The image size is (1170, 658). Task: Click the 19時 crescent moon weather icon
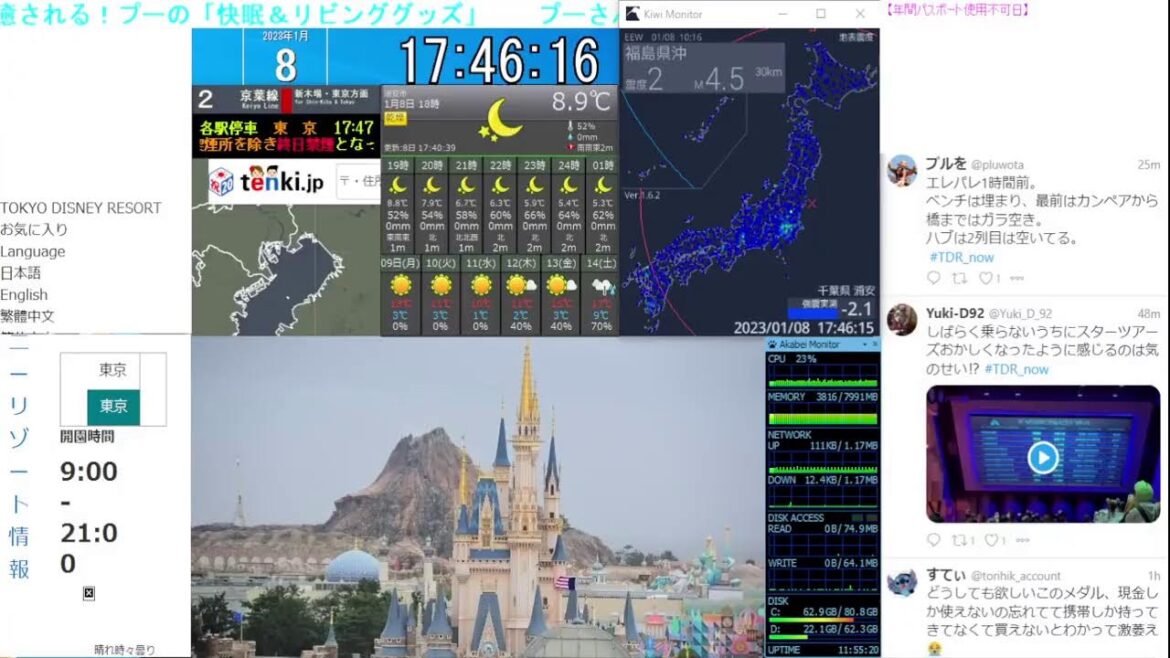[399, 186]
